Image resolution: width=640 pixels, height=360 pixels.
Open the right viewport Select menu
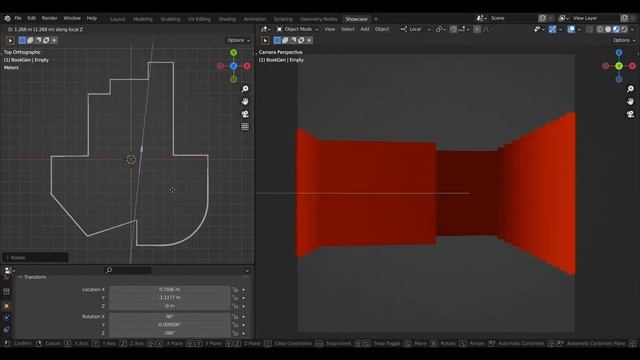pos(348,29)
